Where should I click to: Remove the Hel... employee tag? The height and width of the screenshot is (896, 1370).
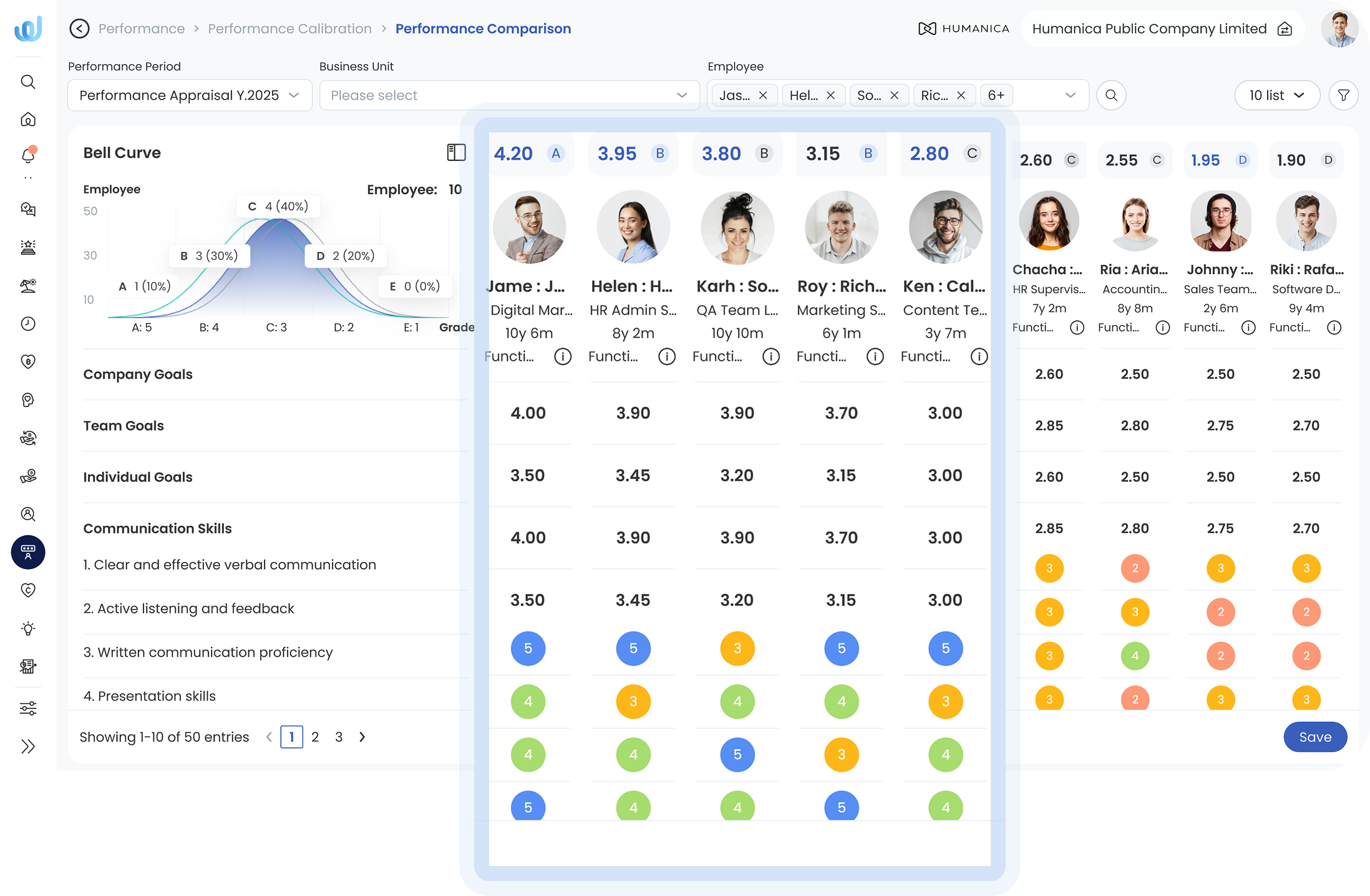click(x=830, y=95)
